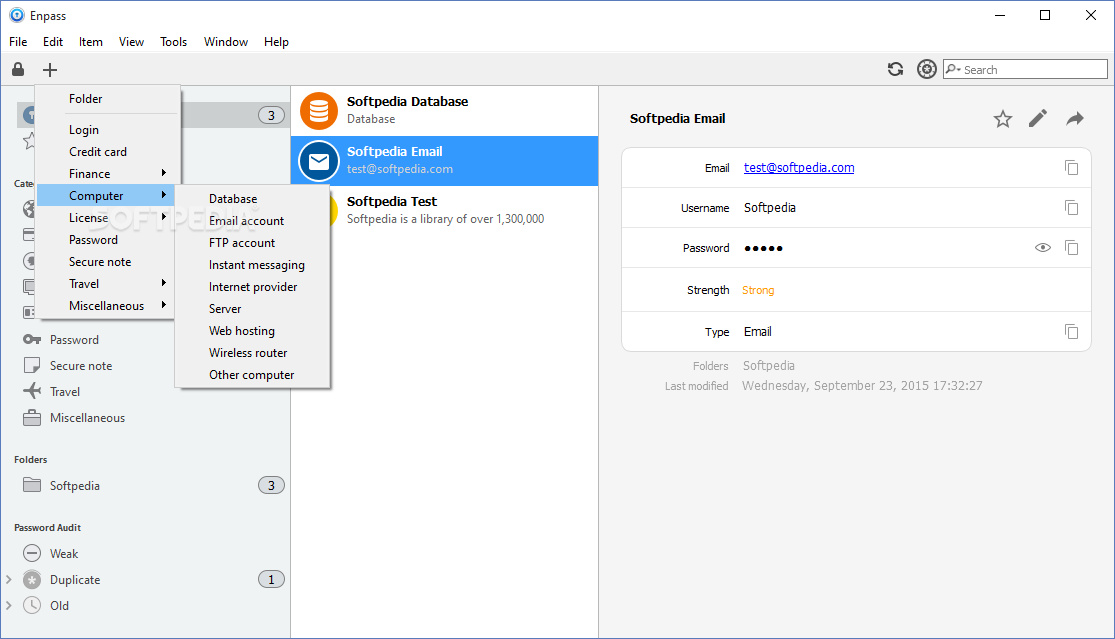
Task: Share item with arrow icon
Action: point(1074,119)
